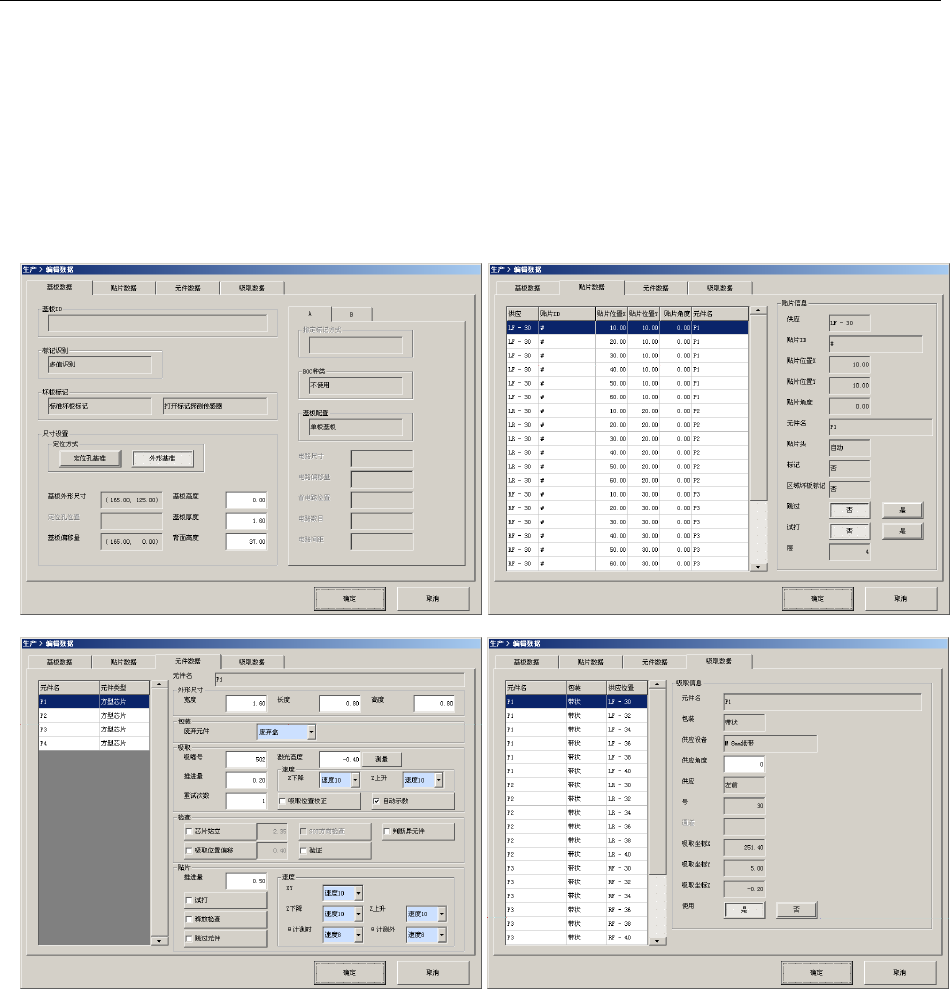Image resolution: width=950 pixels, height=989 pixels.
Task: Tick the 芯片站立 checkbox
Action: click(189, 831)
